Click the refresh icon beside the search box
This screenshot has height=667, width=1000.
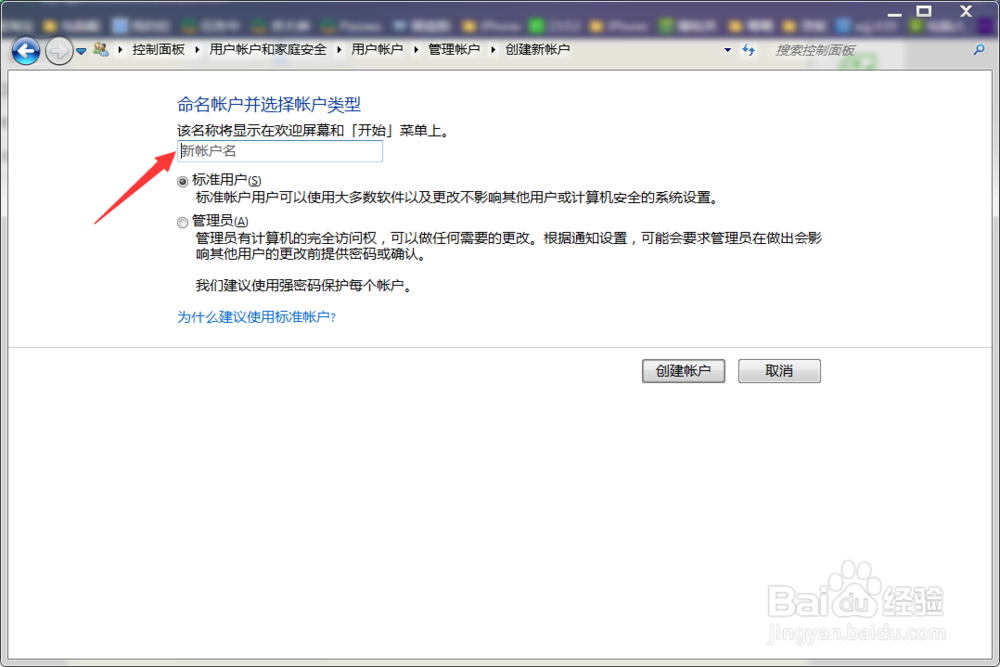pos(749,48)
